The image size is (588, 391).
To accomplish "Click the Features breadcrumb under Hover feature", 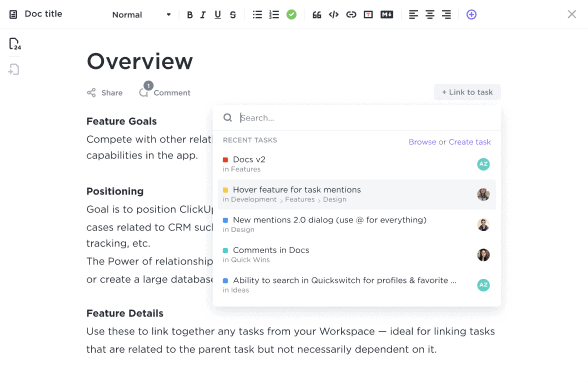I will (300, 199).
